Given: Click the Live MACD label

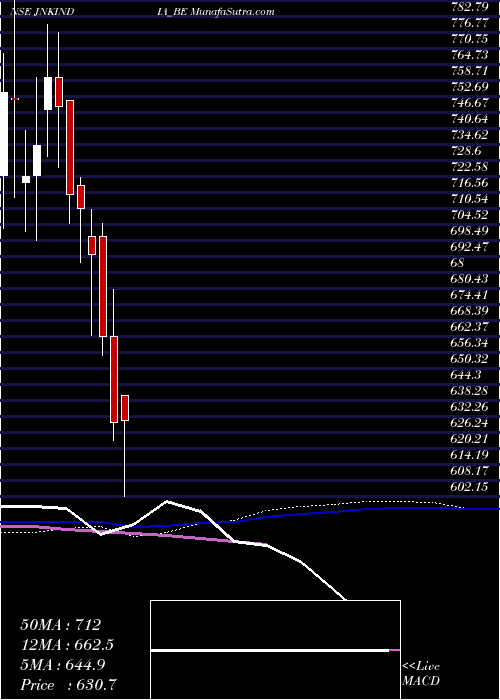Looking at the screenshot, I should pyautogui.click(x=421, y=674).
